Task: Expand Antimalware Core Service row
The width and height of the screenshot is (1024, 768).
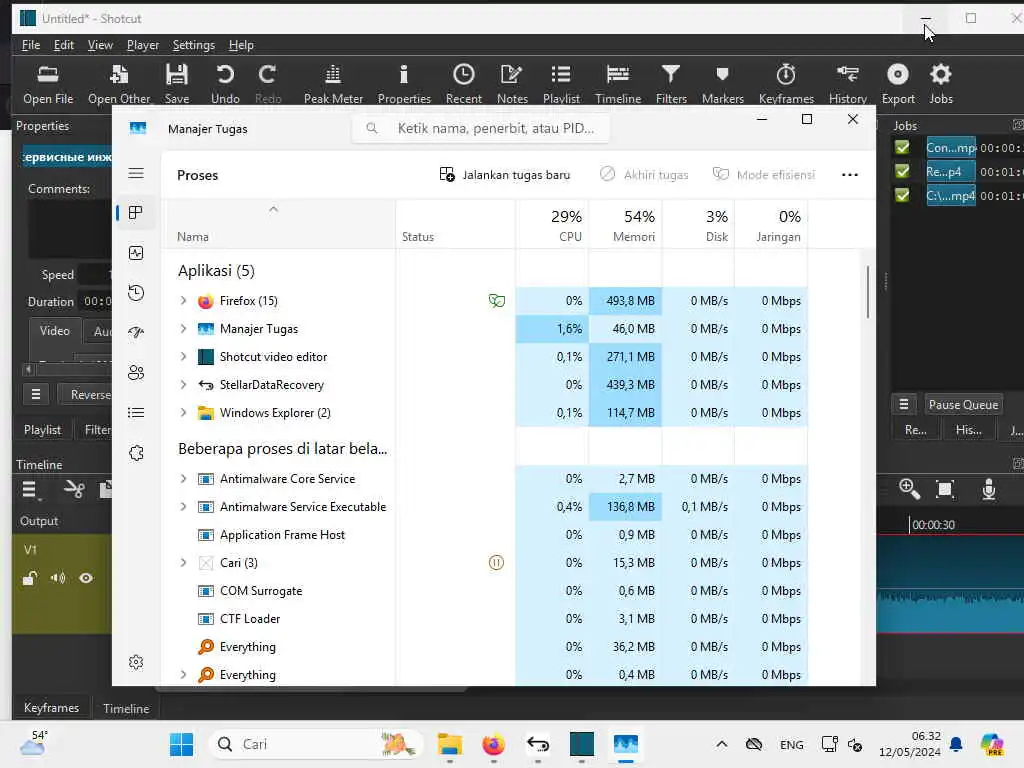Action: point(184,479)
